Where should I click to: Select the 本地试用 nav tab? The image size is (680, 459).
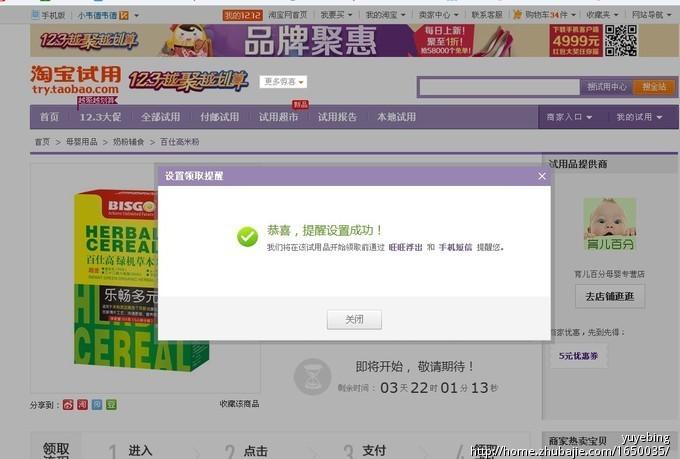(396, 117)
